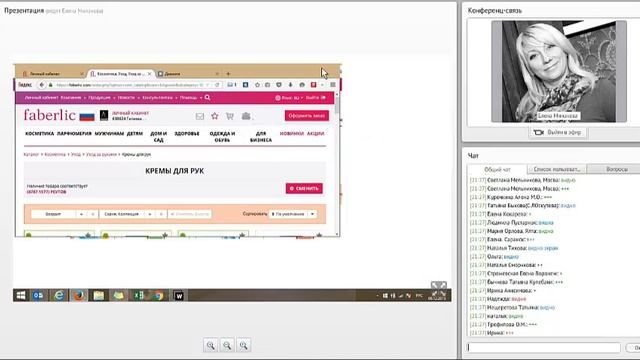Open the sort order dropdown По умолчанию

[293, 214]
